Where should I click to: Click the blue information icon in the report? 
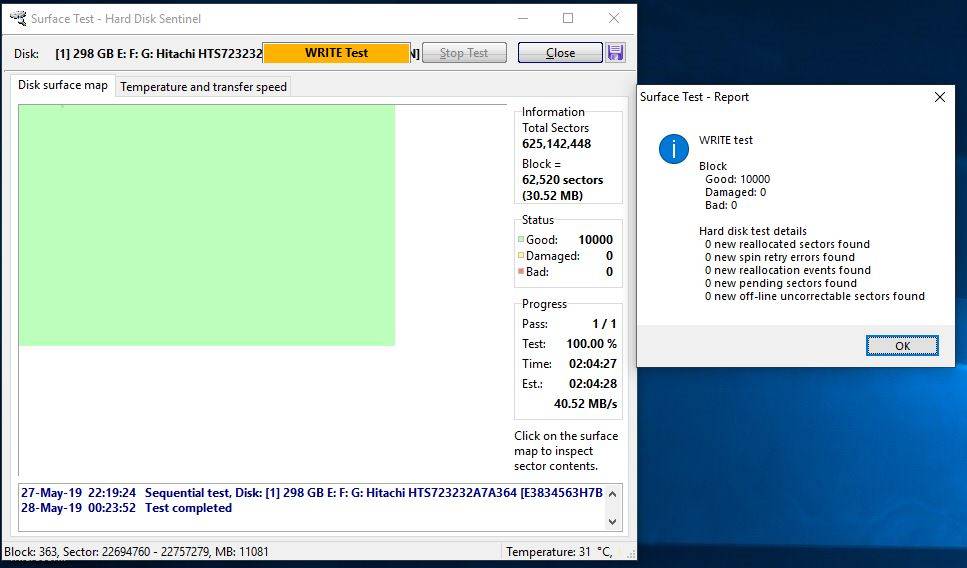pos(673,149)
